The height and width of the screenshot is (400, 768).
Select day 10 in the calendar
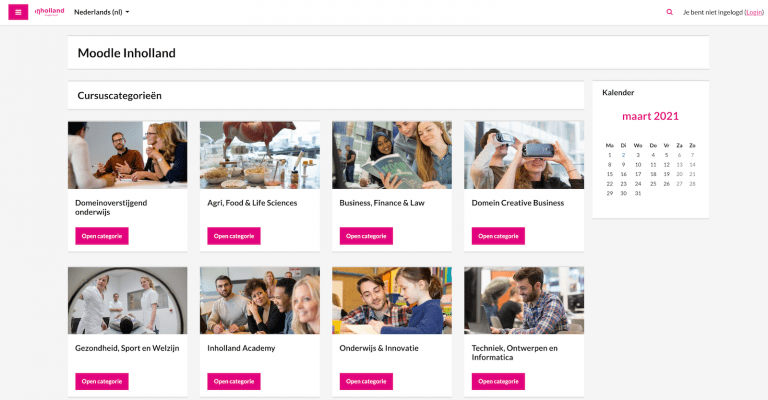638,165
